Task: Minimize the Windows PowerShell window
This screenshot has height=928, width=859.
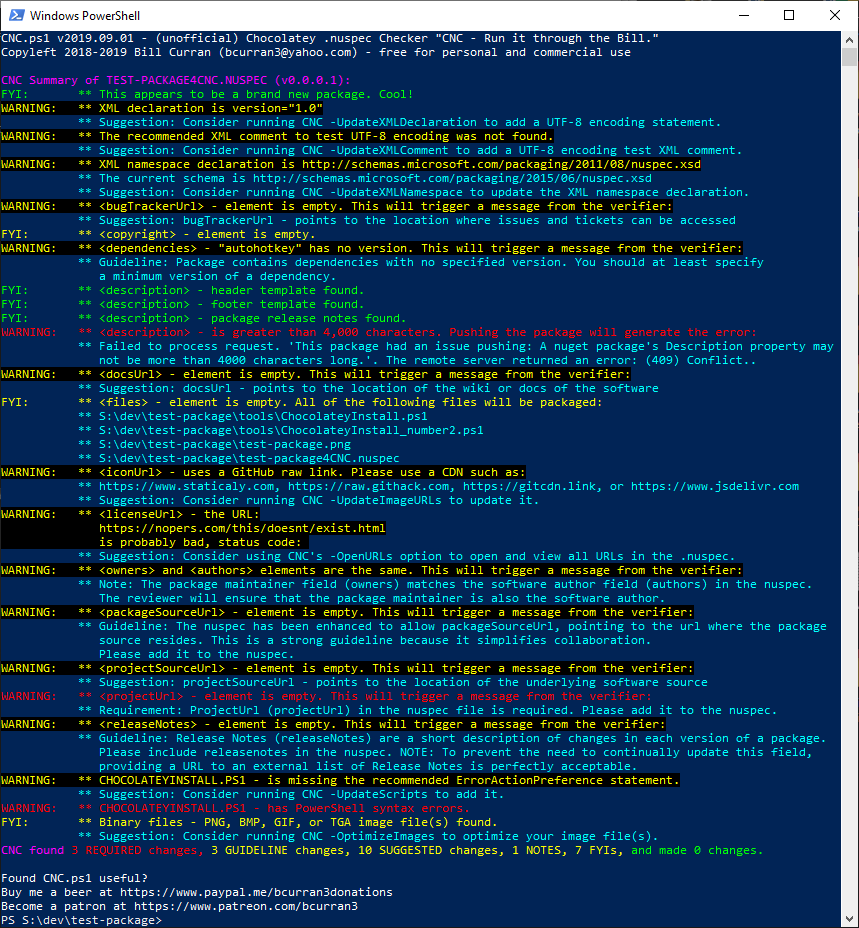Action: click(x=744, y=15)
